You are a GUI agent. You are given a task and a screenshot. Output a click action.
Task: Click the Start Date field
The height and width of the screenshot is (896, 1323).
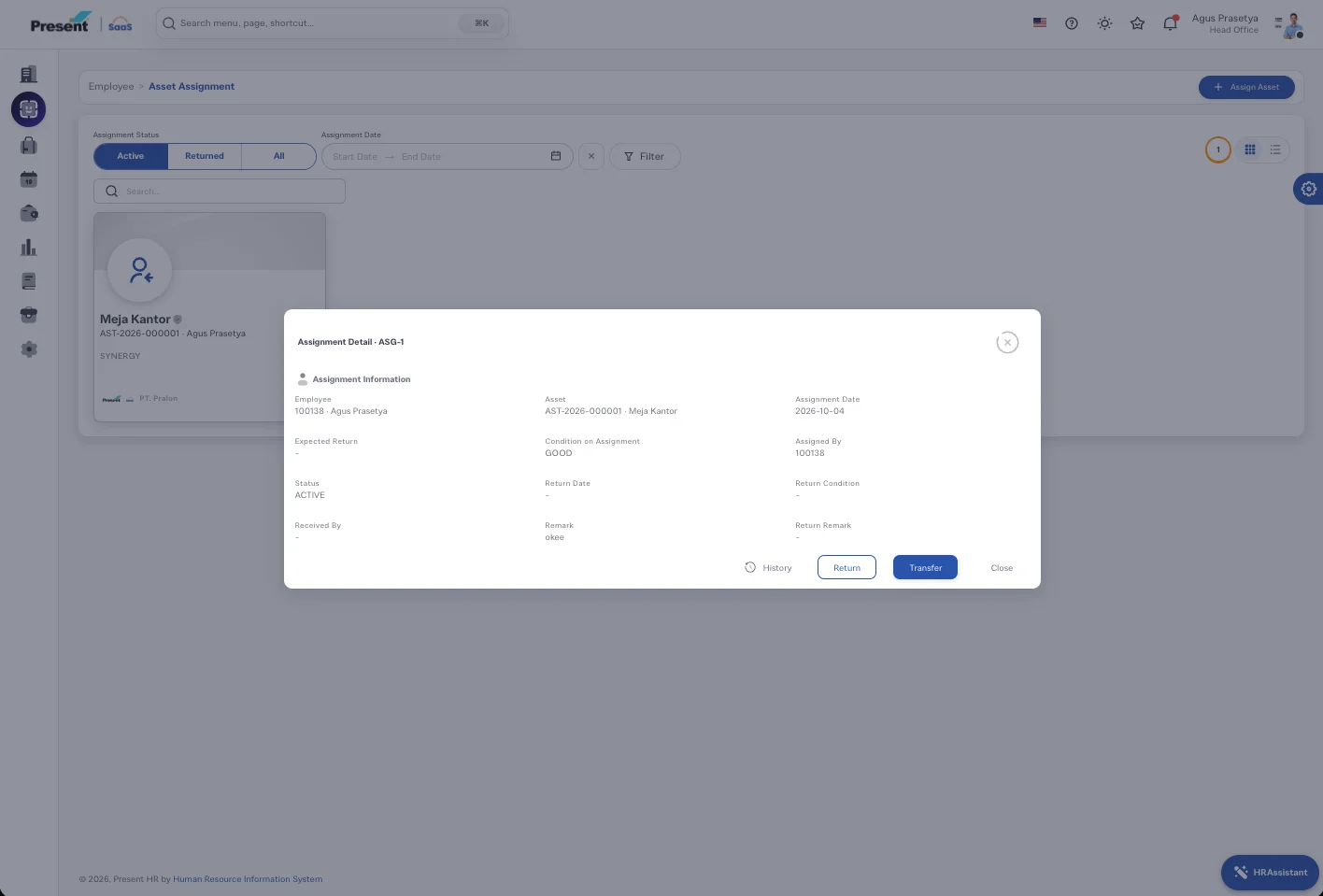(x=355, y=157)
